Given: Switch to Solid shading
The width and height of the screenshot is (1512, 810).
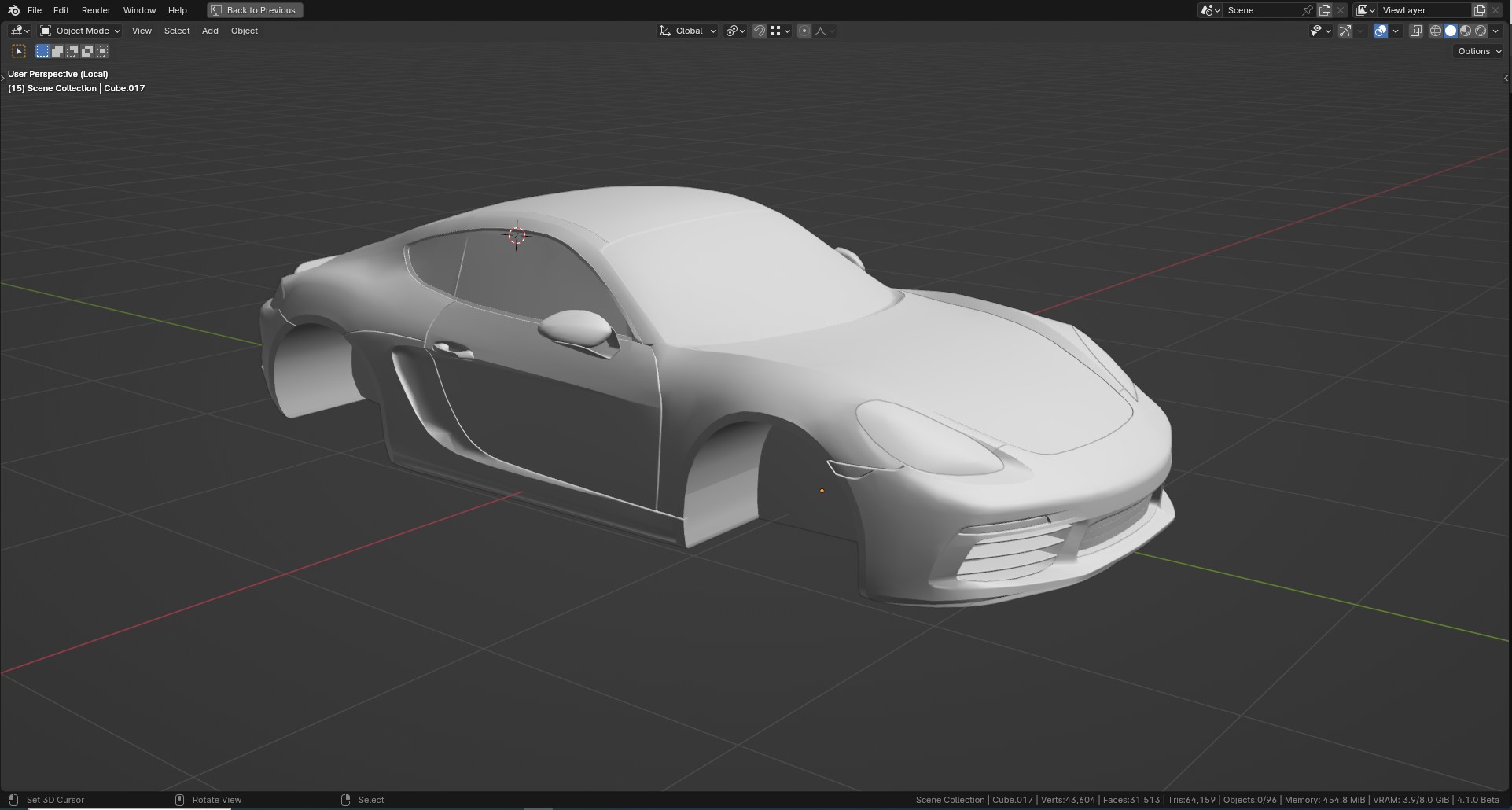Looking at the screenshot, I should tap(1451, 31).
